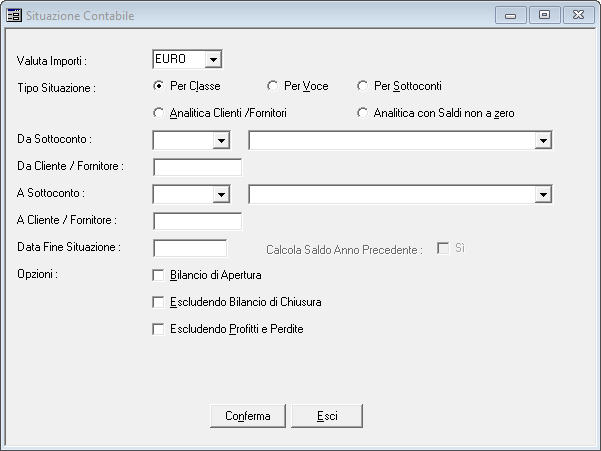Expand the Da Sottoconto code dropdown
The height and width of the screenshot is (451, 601).
click(221, 140)
